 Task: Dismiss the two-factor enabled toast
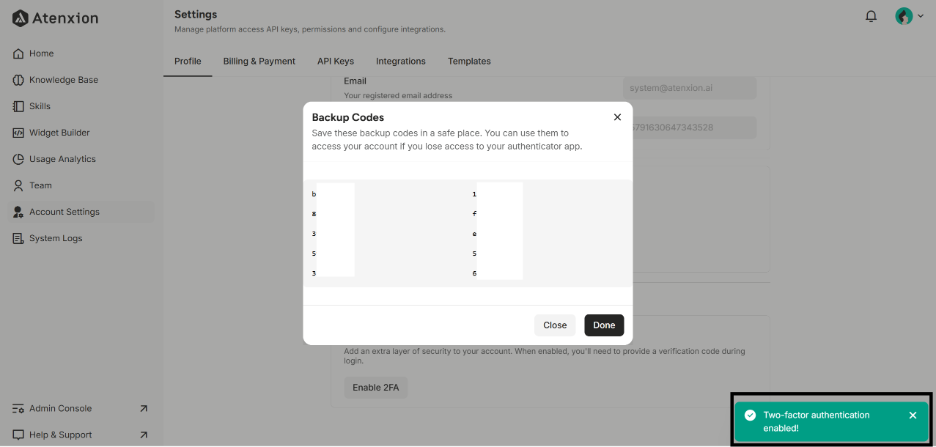click(912, 415)
